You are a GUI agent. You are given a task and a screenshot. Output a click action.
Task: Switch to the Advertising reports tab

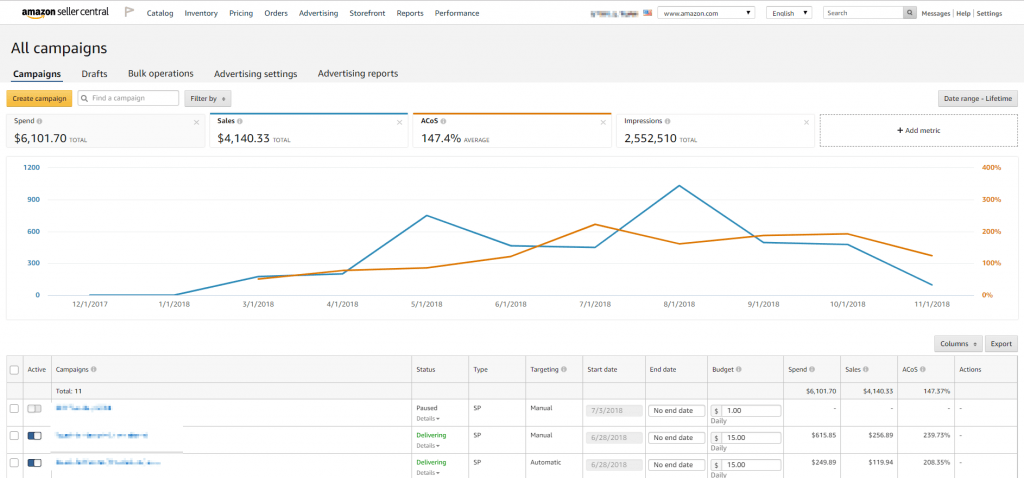[358, 74]
